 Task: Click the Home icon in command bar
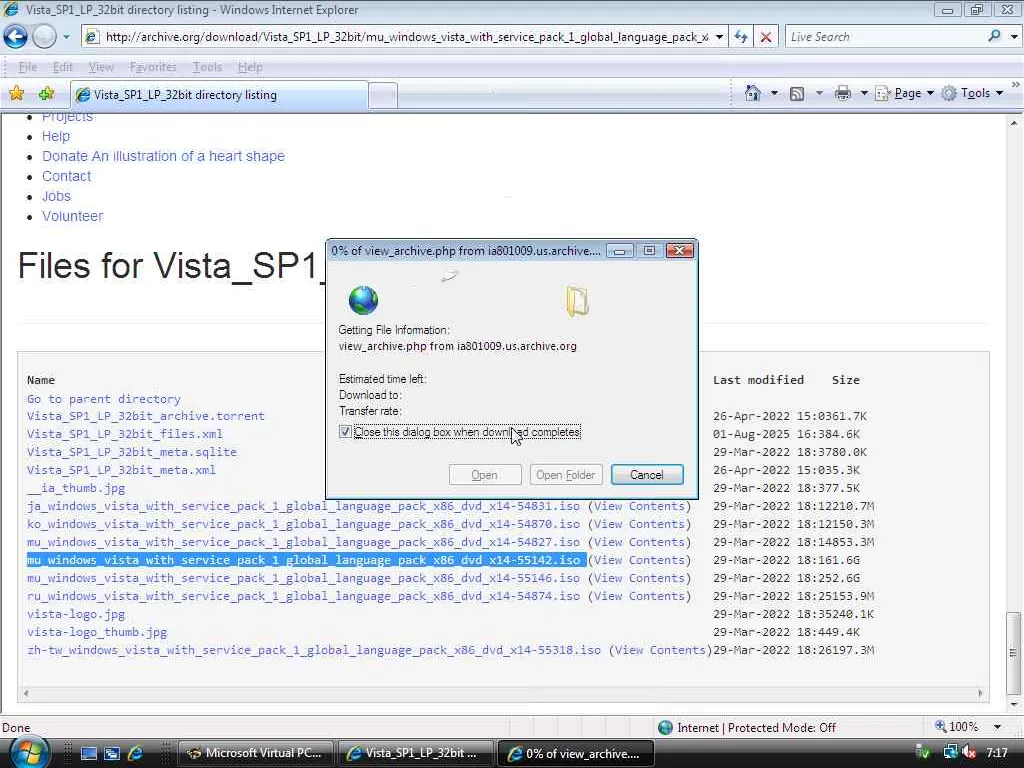(x=752, y=93)
